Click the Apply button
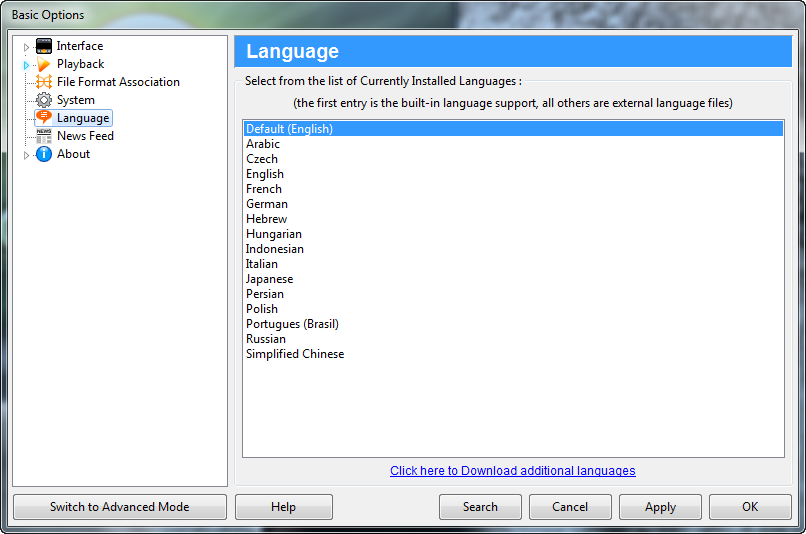 (660, 507)
